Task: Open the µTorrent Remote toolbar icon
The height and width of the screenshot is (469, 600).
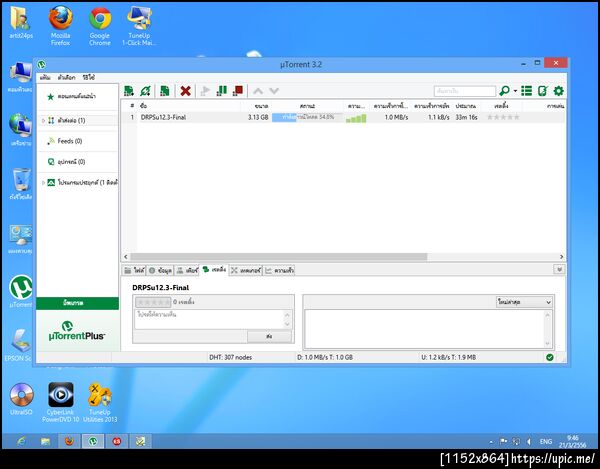Action: 543,91
